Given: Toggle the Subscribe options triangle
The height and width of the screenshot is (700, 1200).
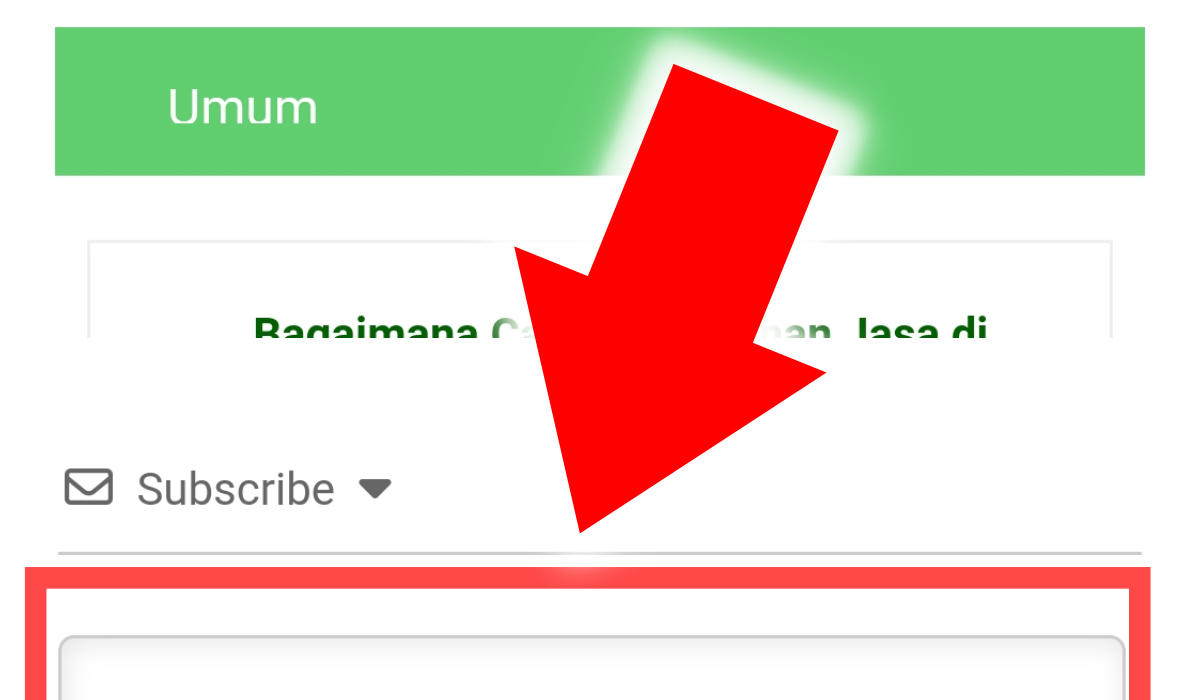Looking at the screenshot, I should tap(375, 489).
